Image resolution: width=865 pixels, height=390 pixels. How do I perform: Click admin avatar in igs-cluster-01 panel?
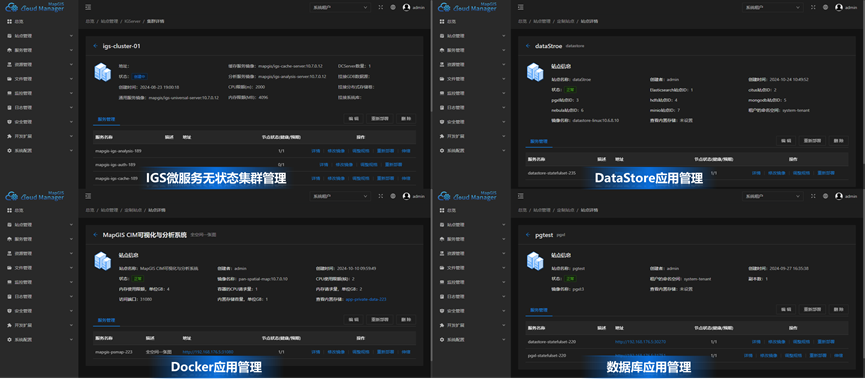coord(407,7)
